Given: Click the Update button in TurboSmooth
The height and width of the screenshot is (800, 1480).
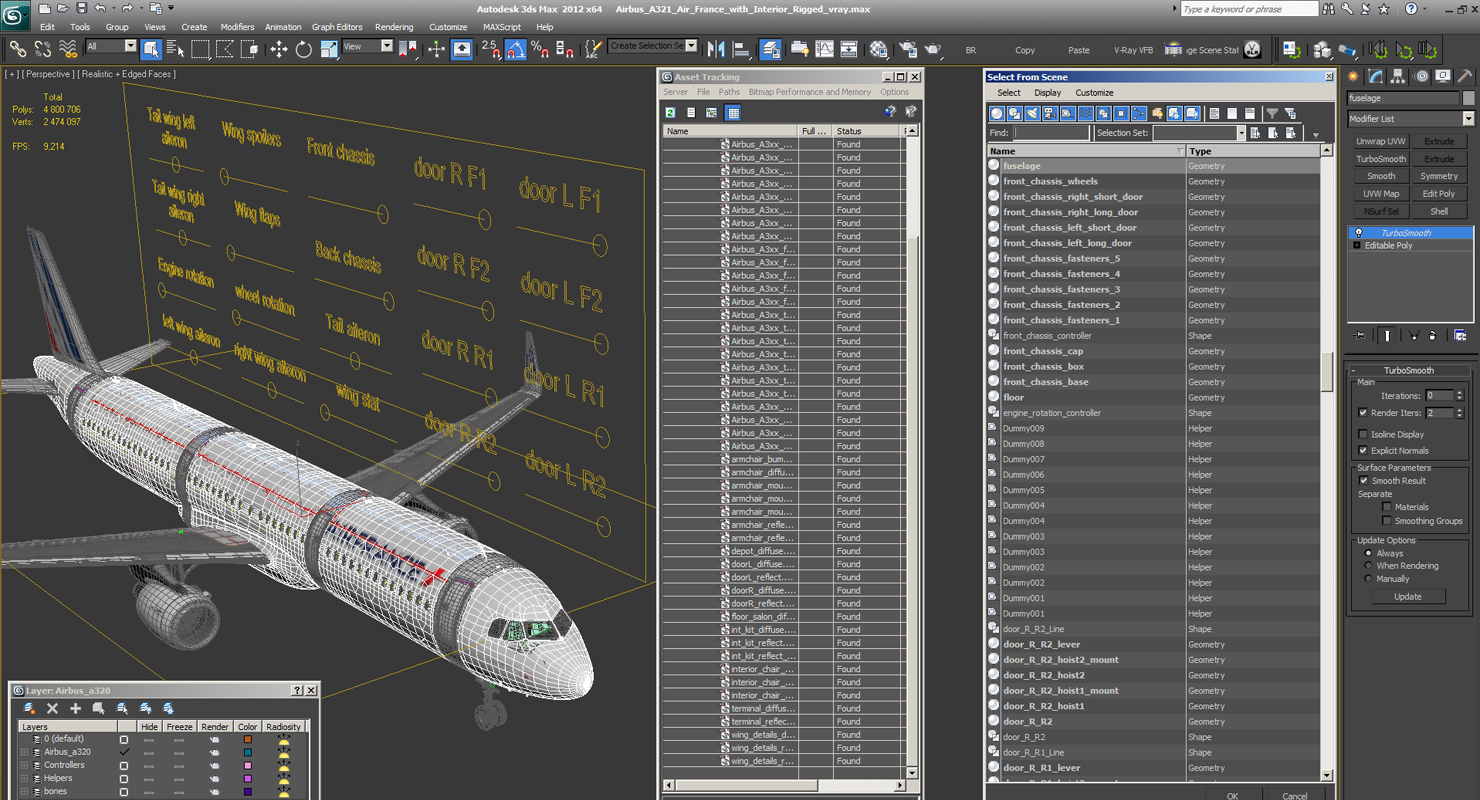Looking at the screenshot, I should [x=1407, y=596].
